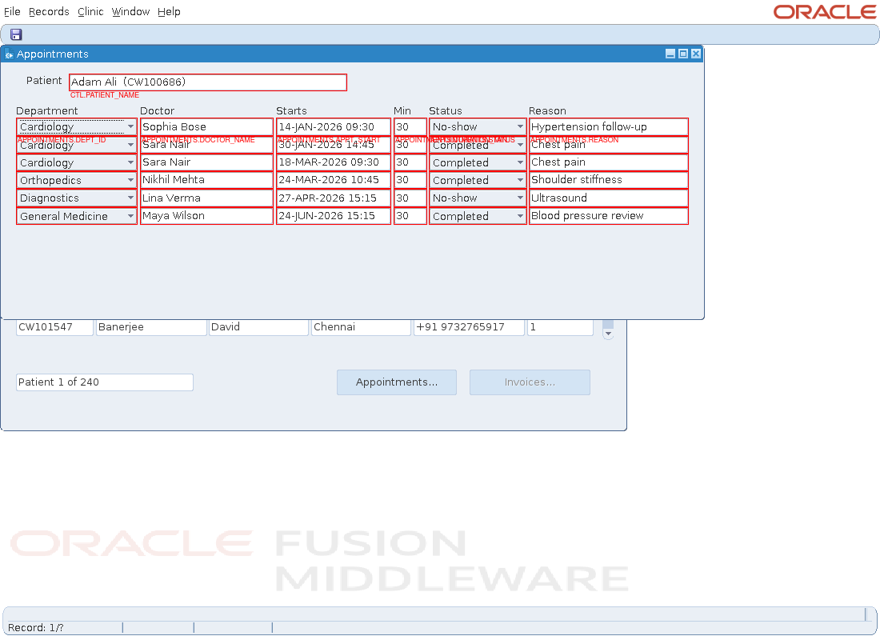Click the Appointments window title icon
Image resolution: width=880 pixels, height=640 pixels.
coord(8,54)
